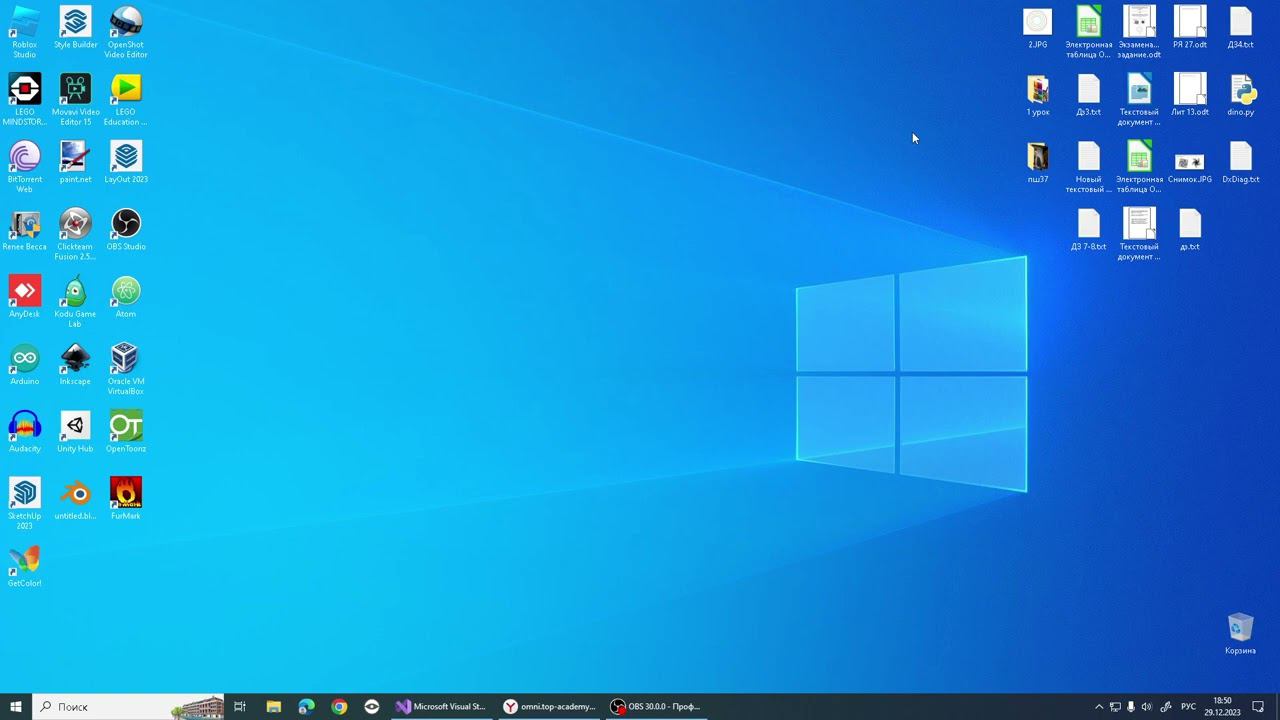The width and height of the screenshot is (1280, 720).
Task: Select the Style Builder desktop icon
Action: pyautogui.click(x=75, y=27)
